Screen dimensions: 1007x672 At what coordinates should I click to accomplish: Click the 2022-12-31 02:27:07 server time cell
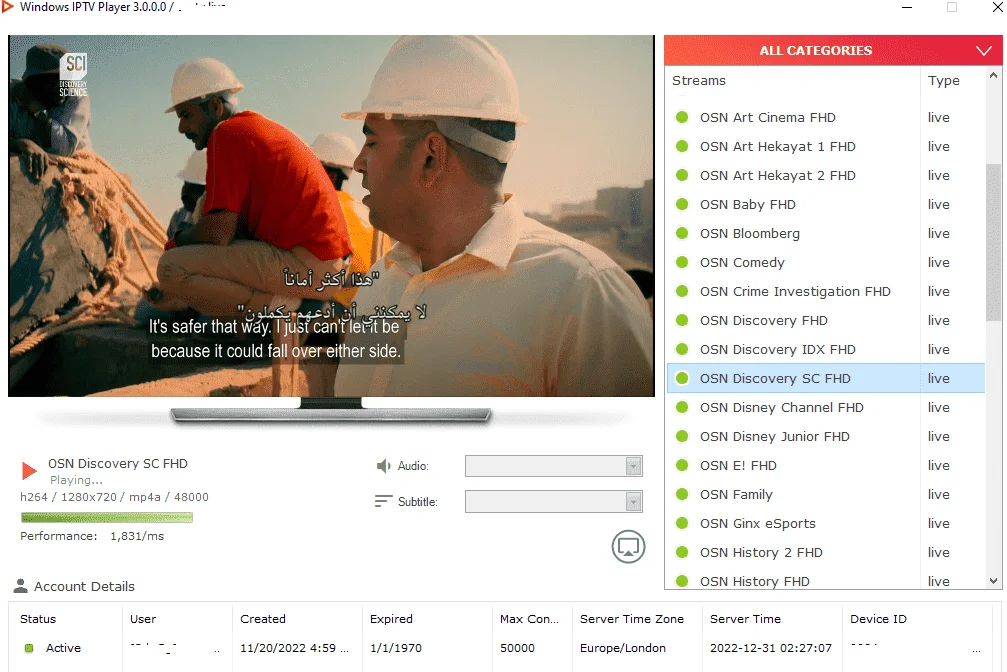pos(771,648)
